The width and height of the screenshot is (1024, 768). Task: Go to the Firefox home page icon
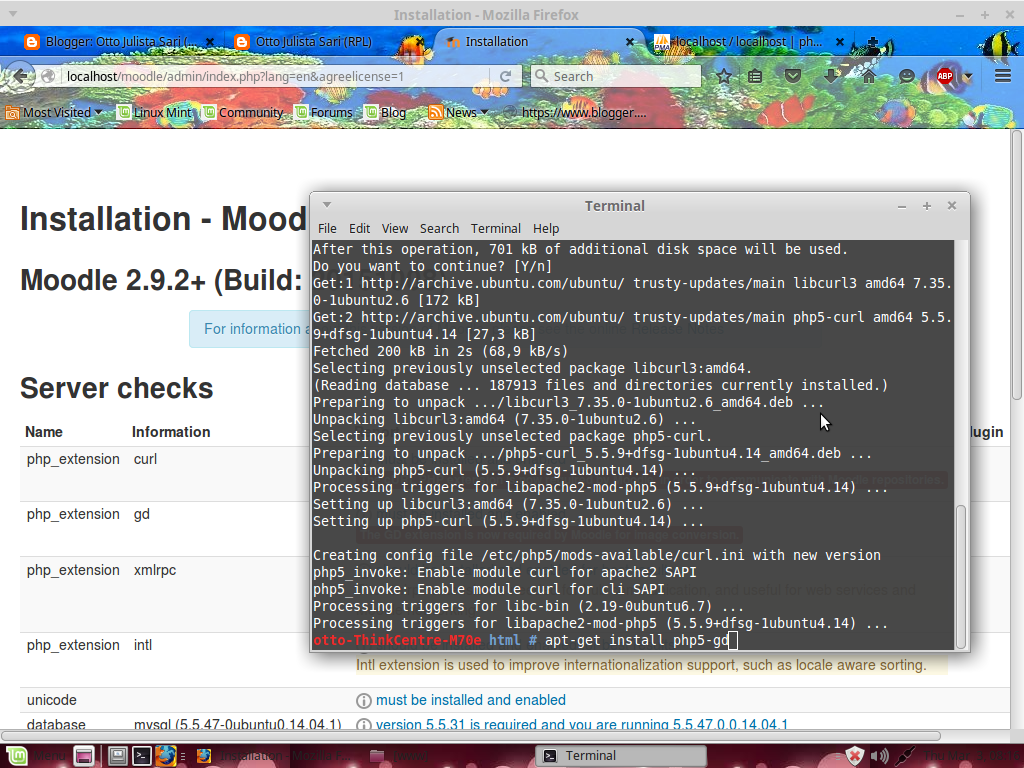pyautogui.click(x=869, y=76)
